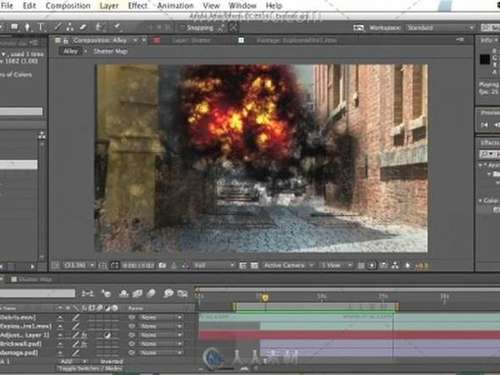Select the Eraser tool
The image size is (500, 375).
click(83, 27)
